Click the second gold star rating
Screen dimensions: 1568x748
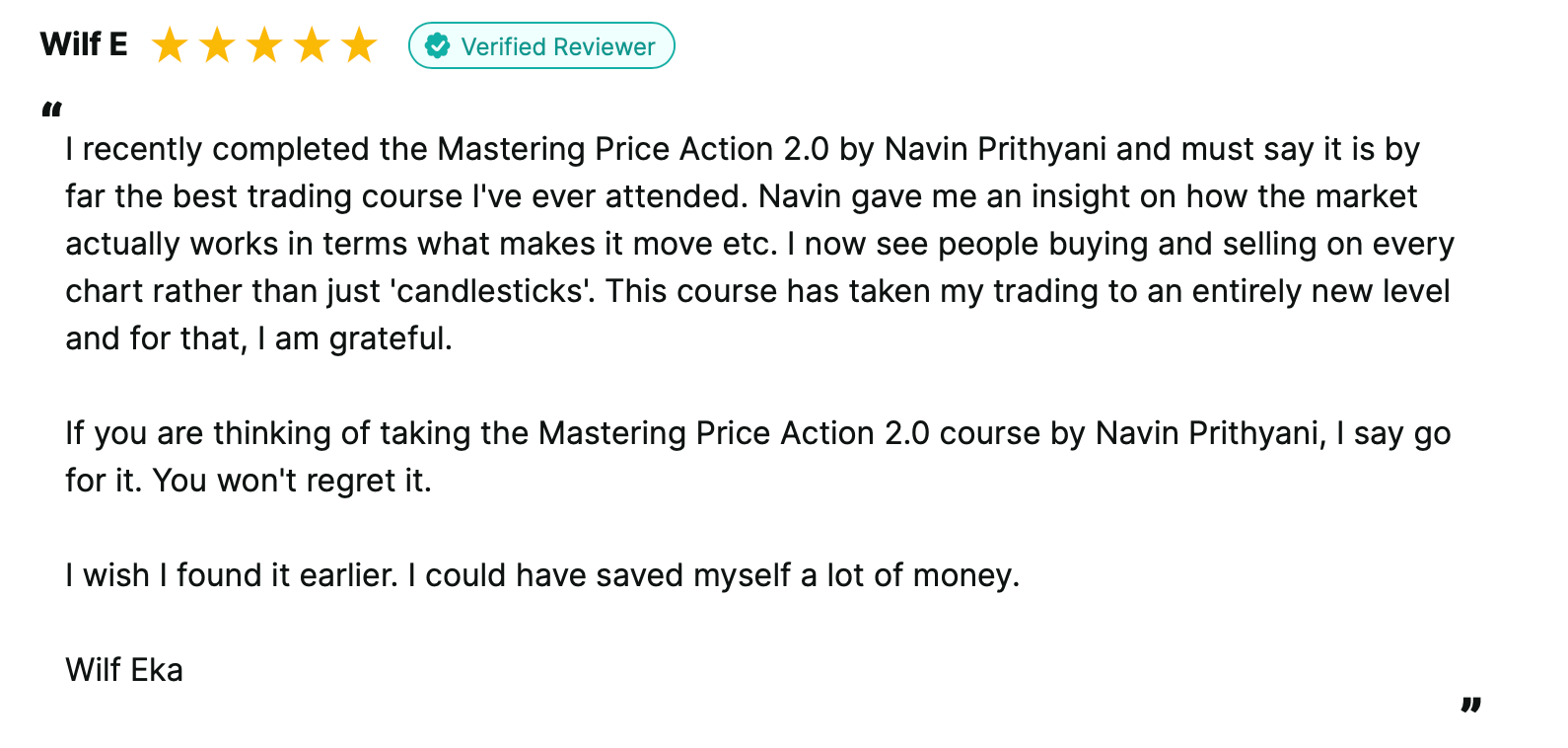(217, 45)
